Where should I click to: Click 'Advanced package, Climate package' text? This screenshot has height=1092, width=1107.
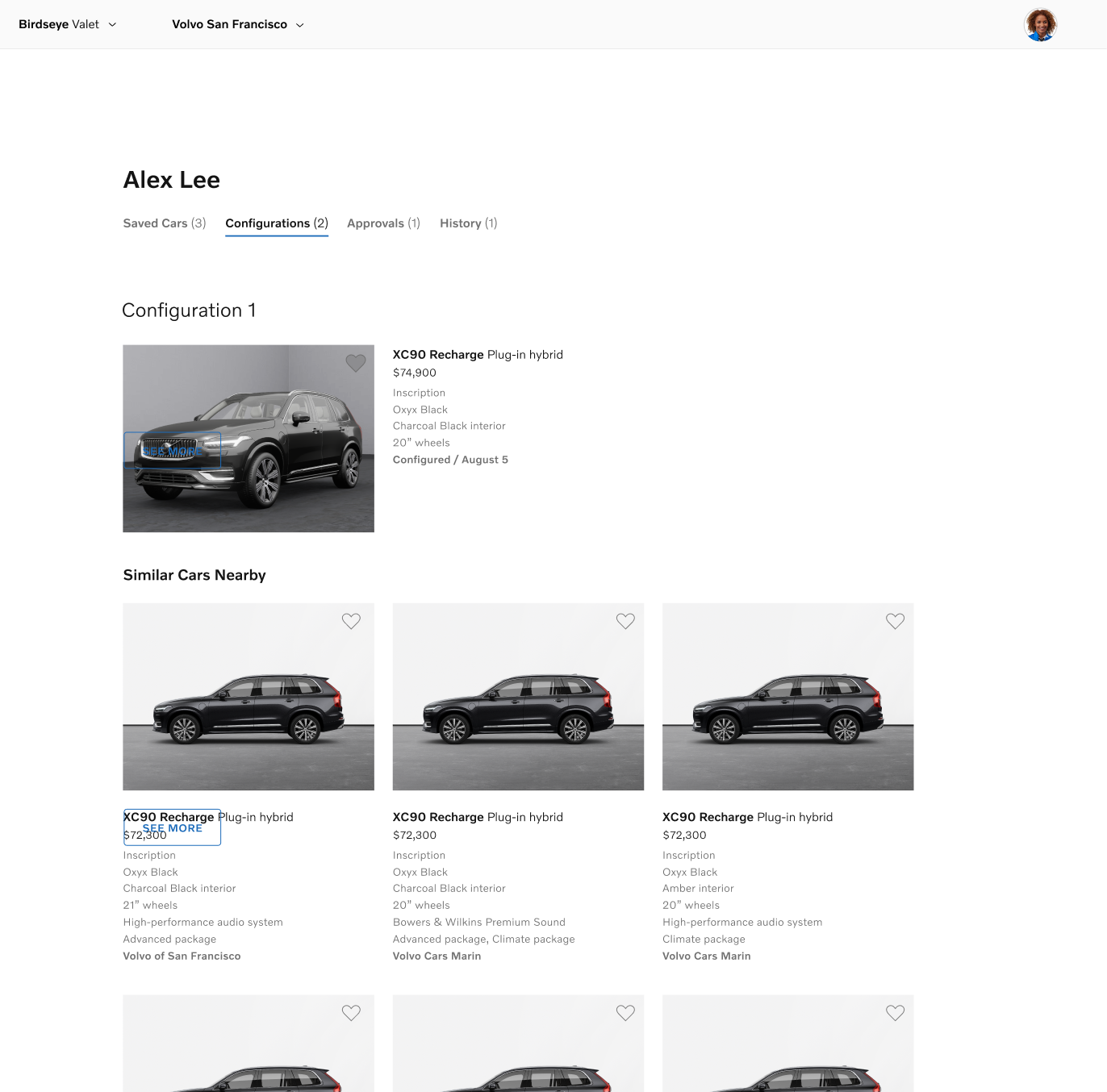[x=484, y=939]
